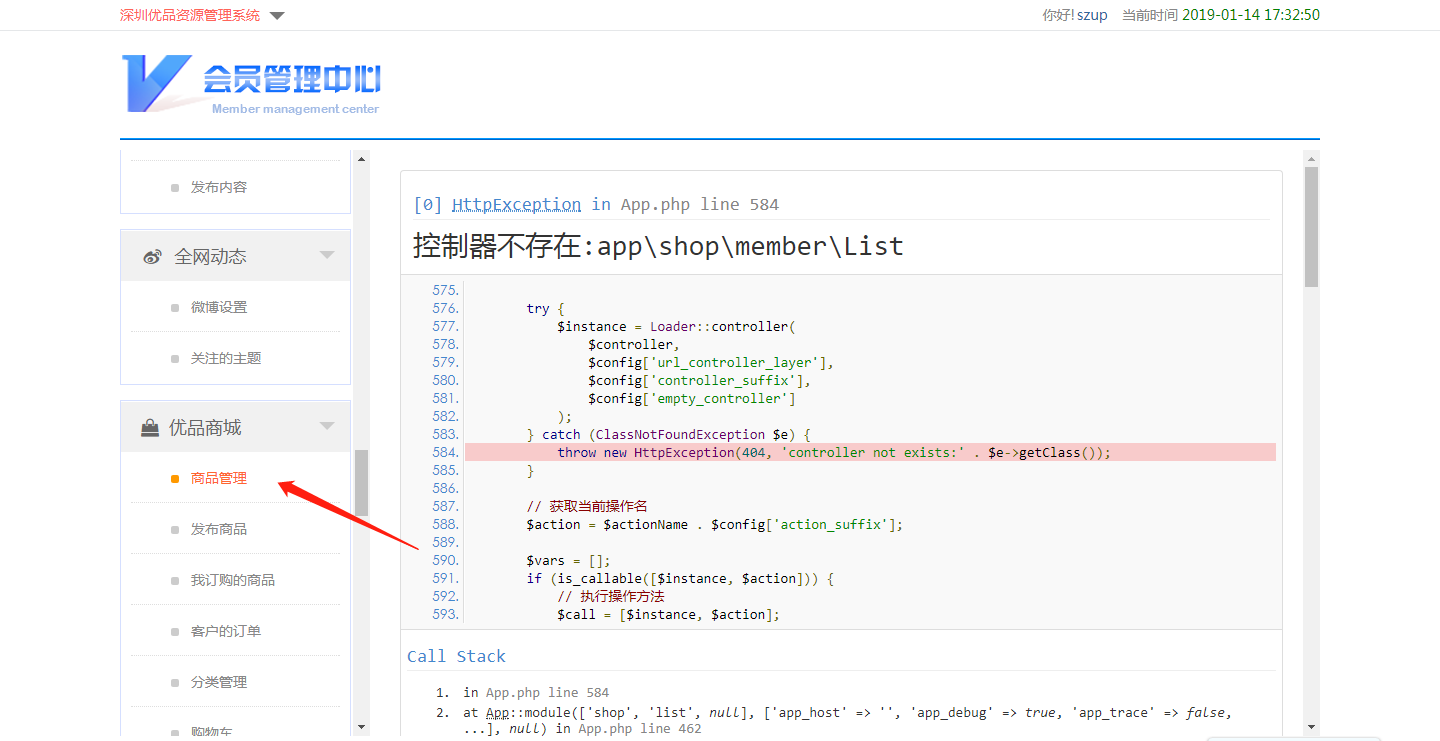
Task: Click the 深圳优品资源管理系统 title link
Action: (x=189, y=15)
